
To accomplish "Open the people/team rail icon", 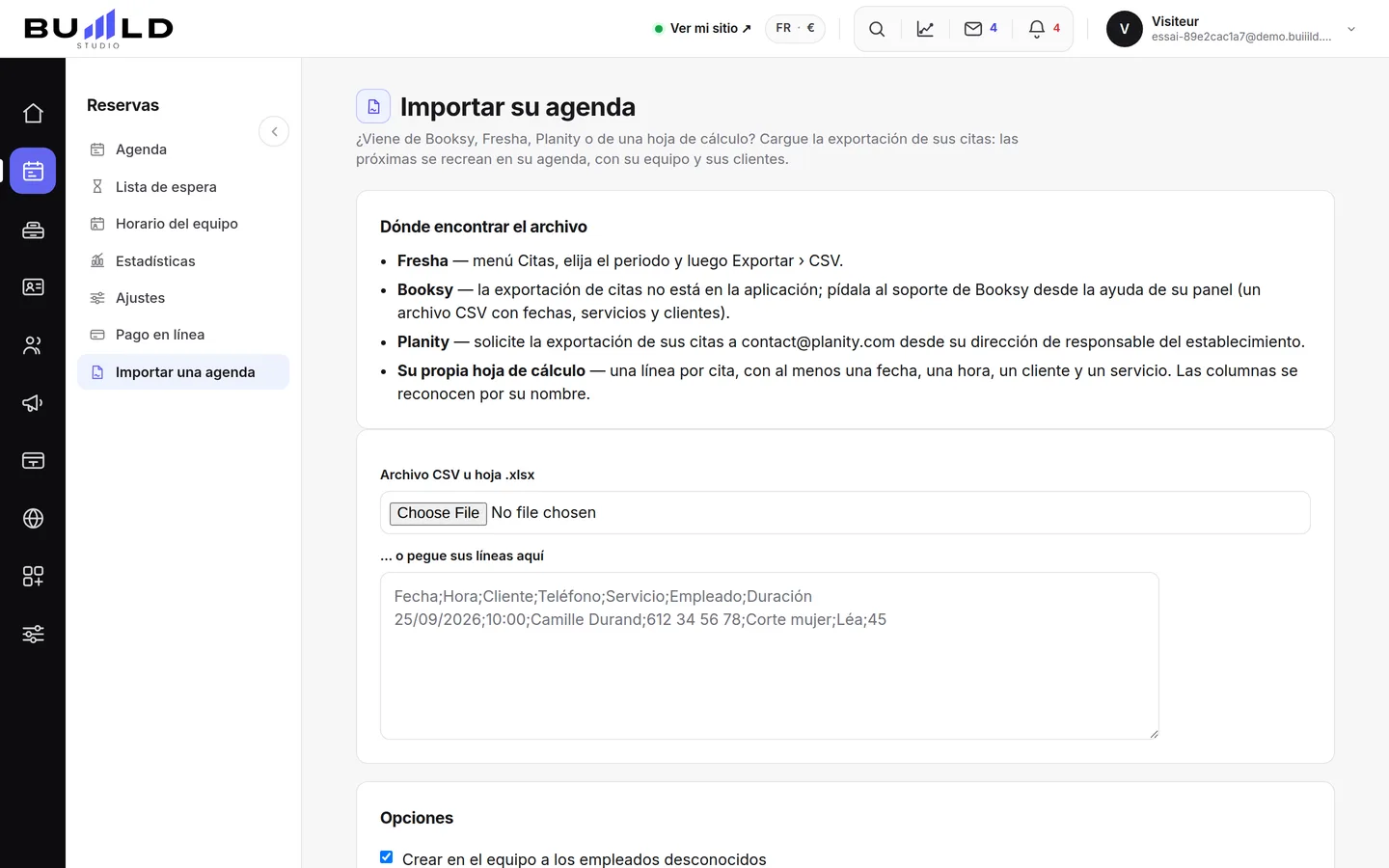I will click(33, 345).
